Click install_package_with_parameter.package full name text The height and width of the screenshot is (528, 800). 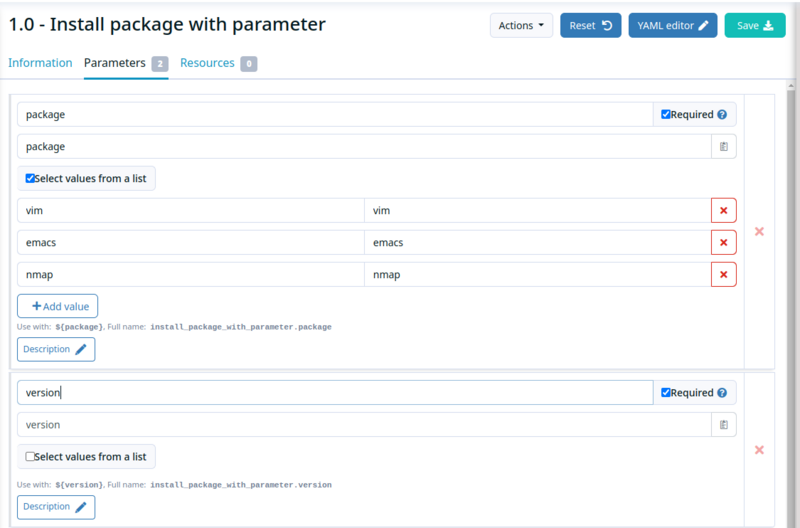coord(241,327)
